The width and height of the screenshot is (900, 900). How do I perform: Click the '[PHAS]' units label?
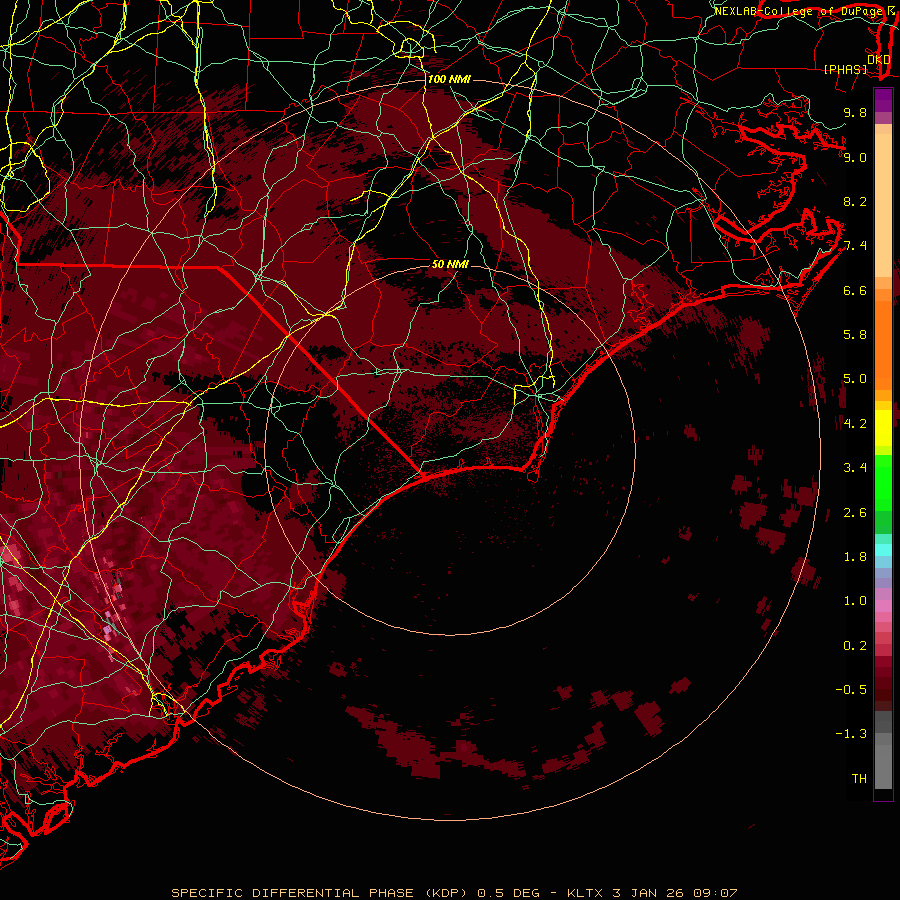click(x=845, y=70)
